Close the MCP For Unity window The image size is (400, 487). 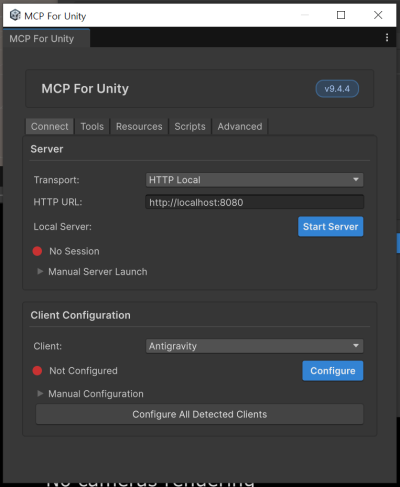click(378, 15)
